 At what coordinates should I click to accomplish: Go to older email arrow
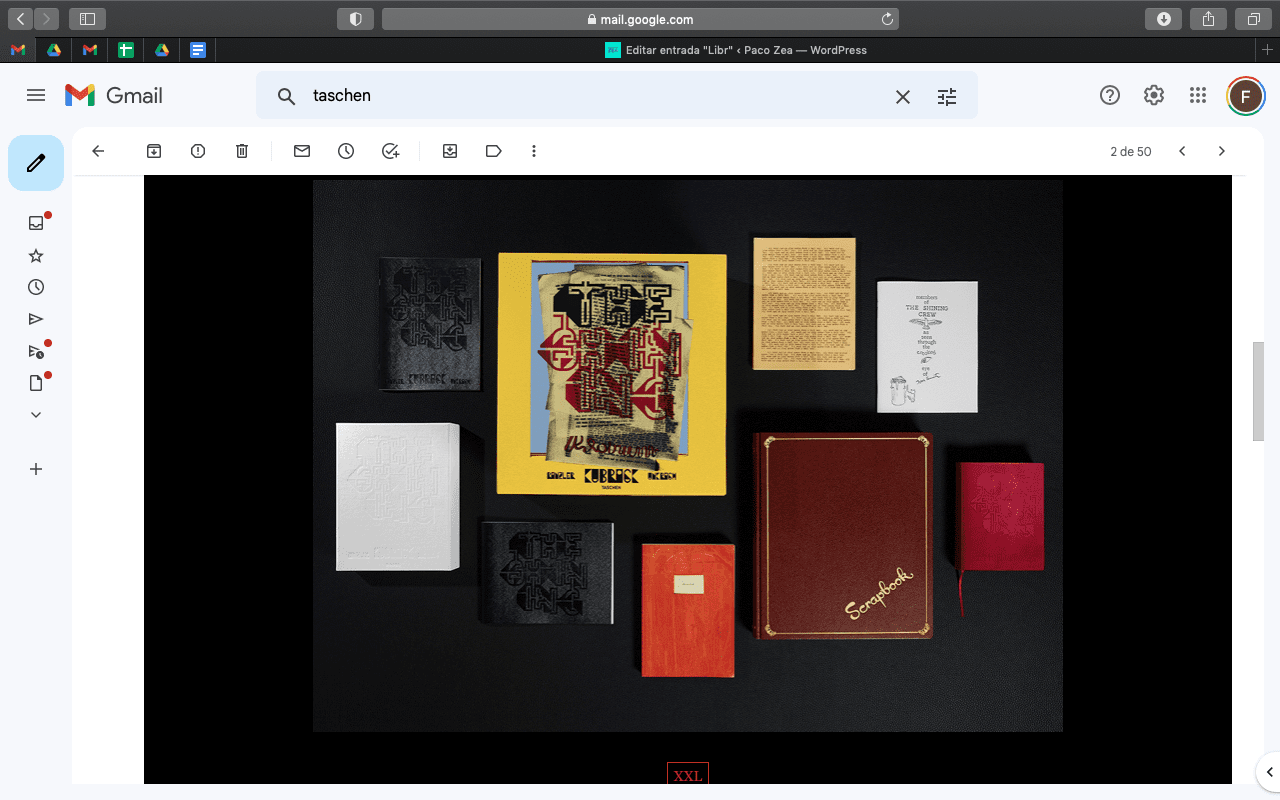(x=1221, y=151)
